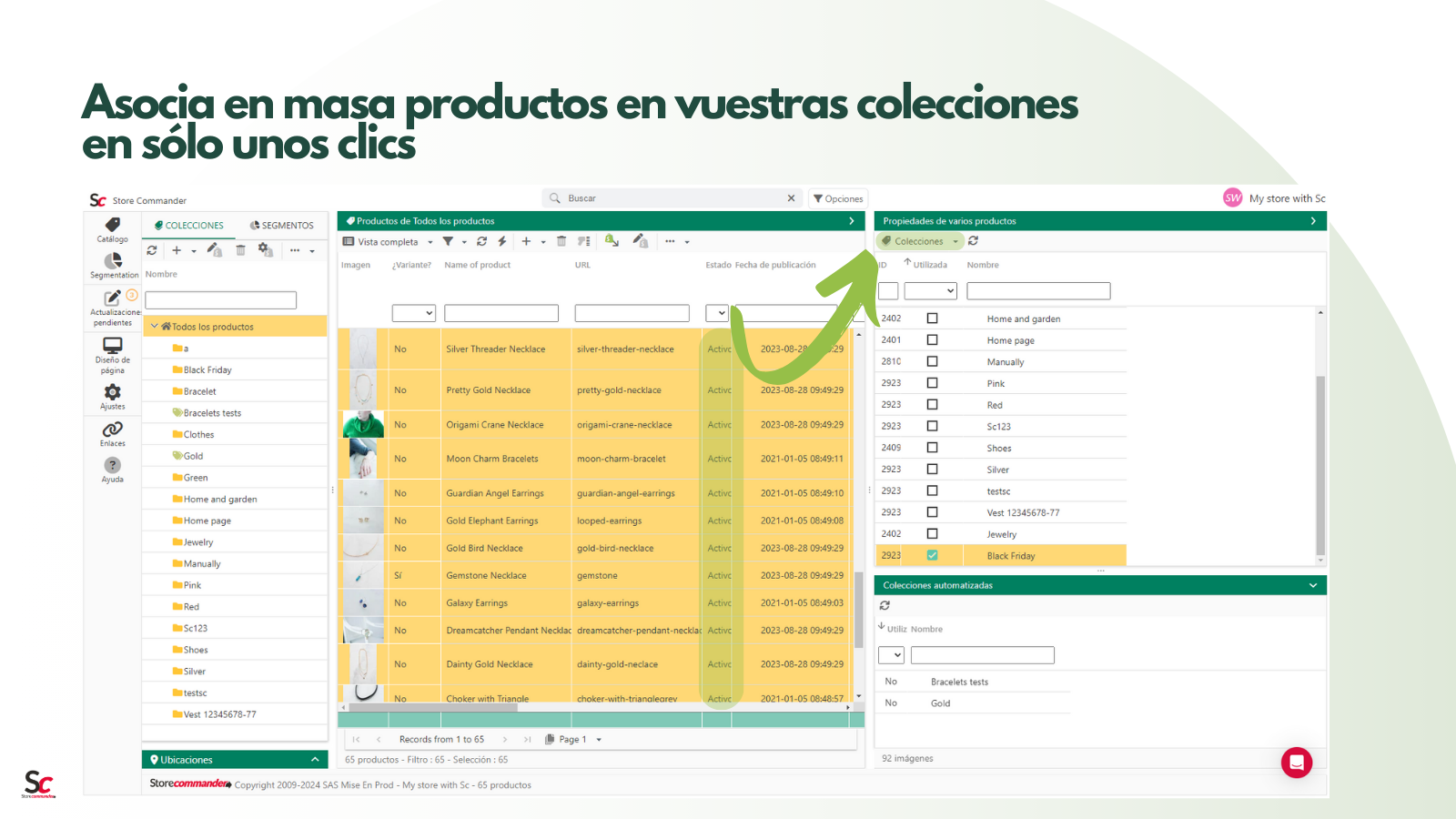Check the Manually collection checkbox

click(x=932, y=361)
